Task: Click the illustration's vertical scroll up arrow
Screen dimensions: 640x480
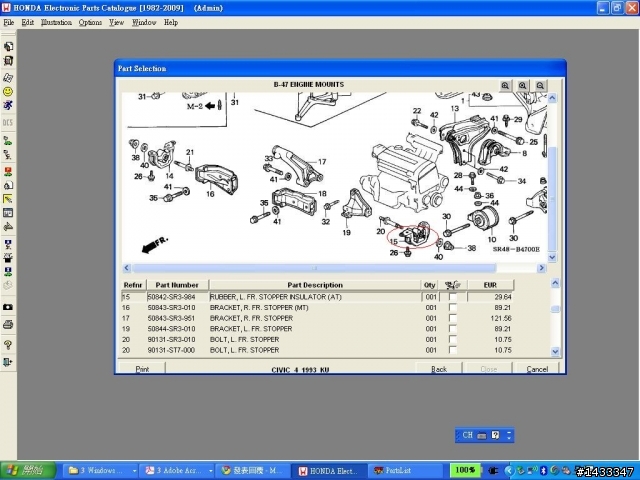Action: click(552, 98)
